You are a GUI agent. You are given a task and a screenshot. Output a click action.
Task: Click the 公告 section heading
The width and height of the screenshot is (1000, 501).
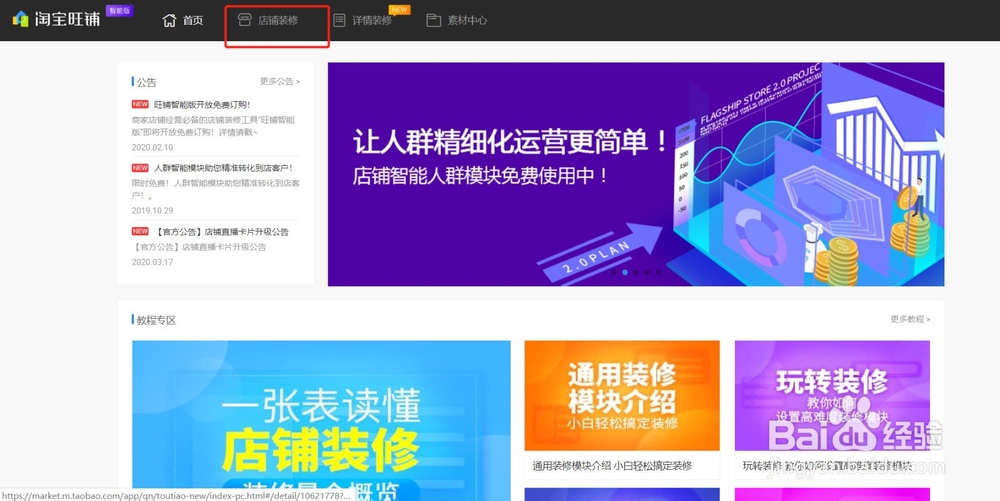pyautogui.click(x=146, y=82)
